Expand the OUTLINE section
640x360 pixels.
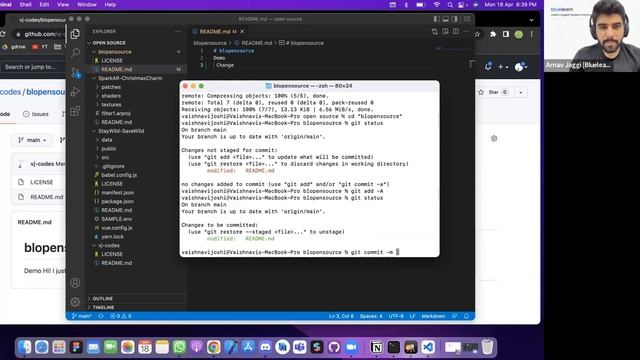[x=102, y=298]
